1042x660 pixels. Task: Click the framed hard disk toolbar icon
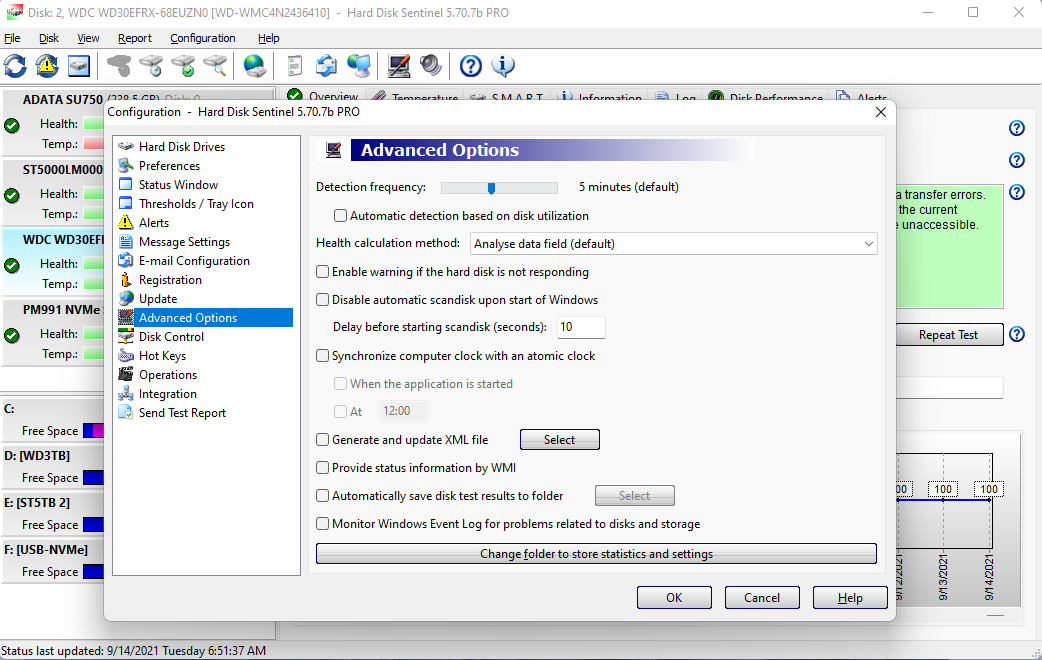[78, 66]
